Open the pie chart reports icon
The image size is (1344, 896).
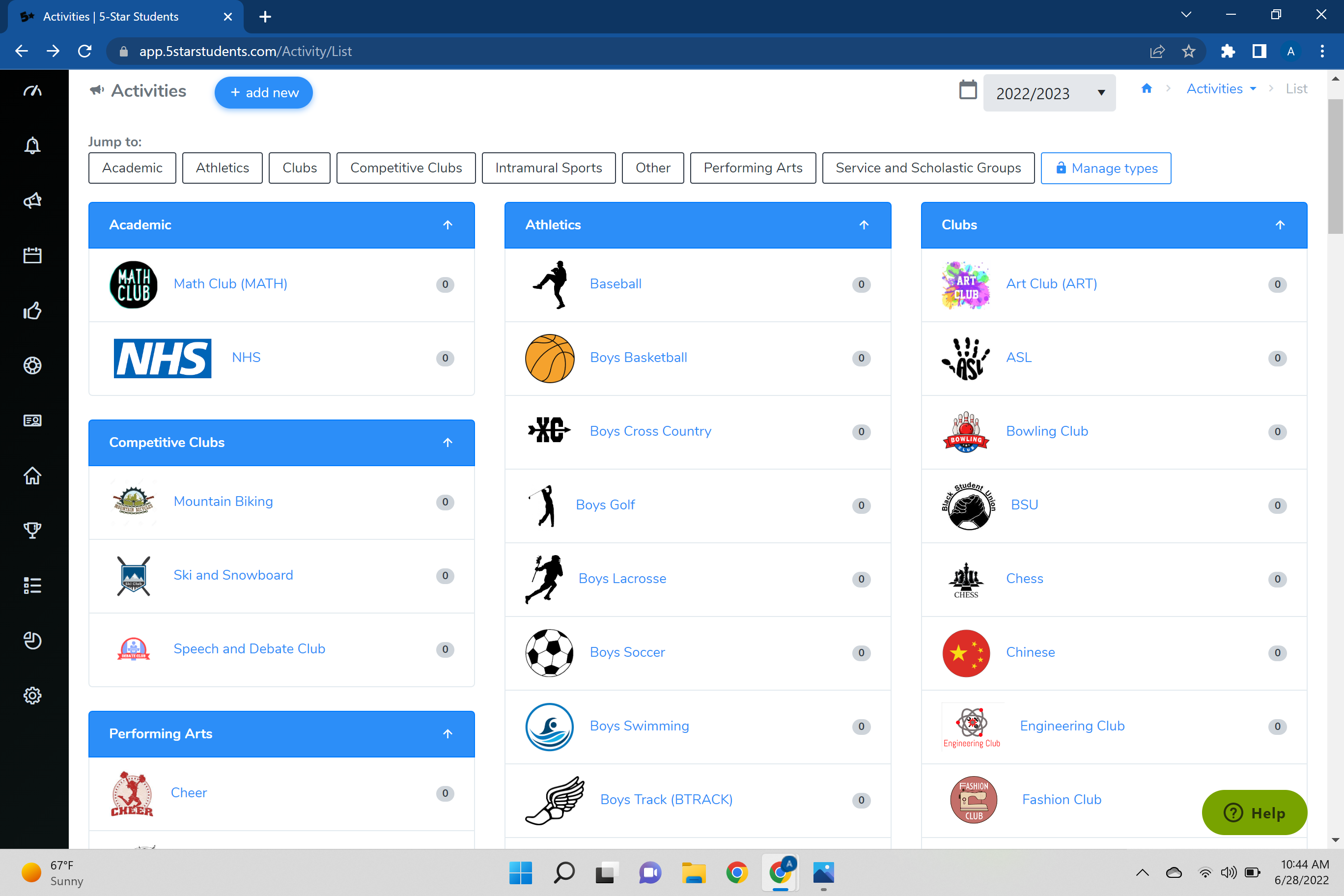coord(32,641)
